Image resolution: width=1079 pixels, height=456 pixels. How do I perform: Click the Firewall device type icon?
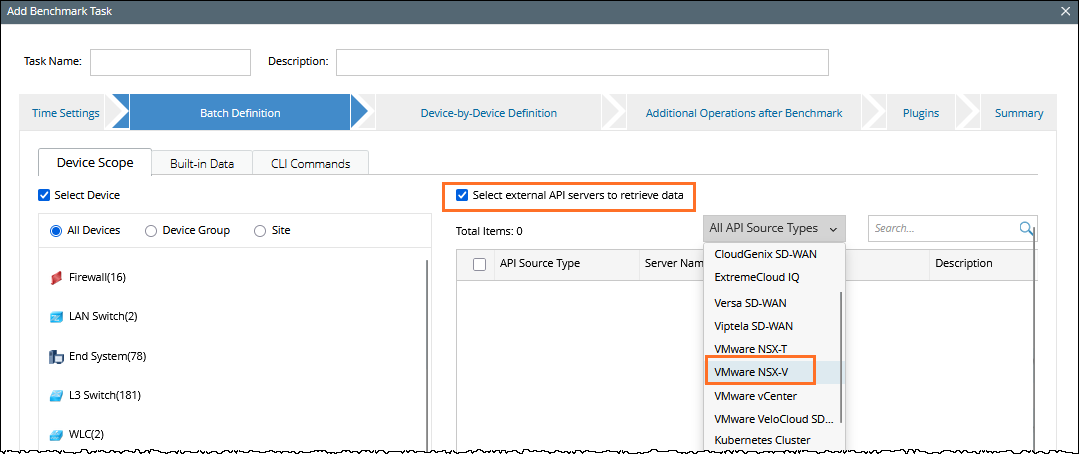[56, 277]
